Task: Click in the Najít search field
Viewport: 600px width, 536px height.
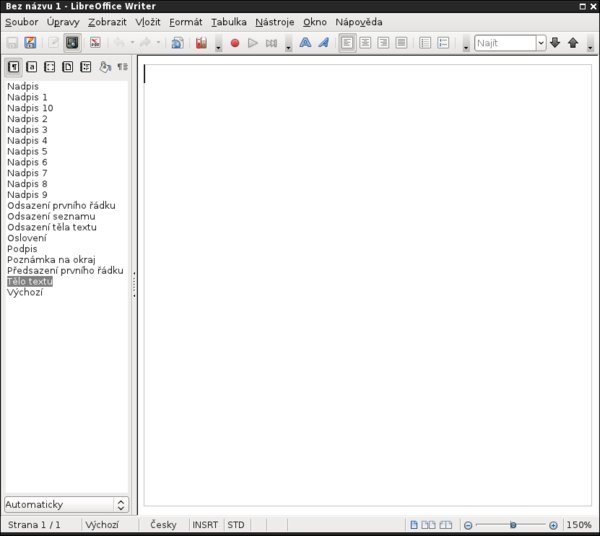Action: pos(505,43)
